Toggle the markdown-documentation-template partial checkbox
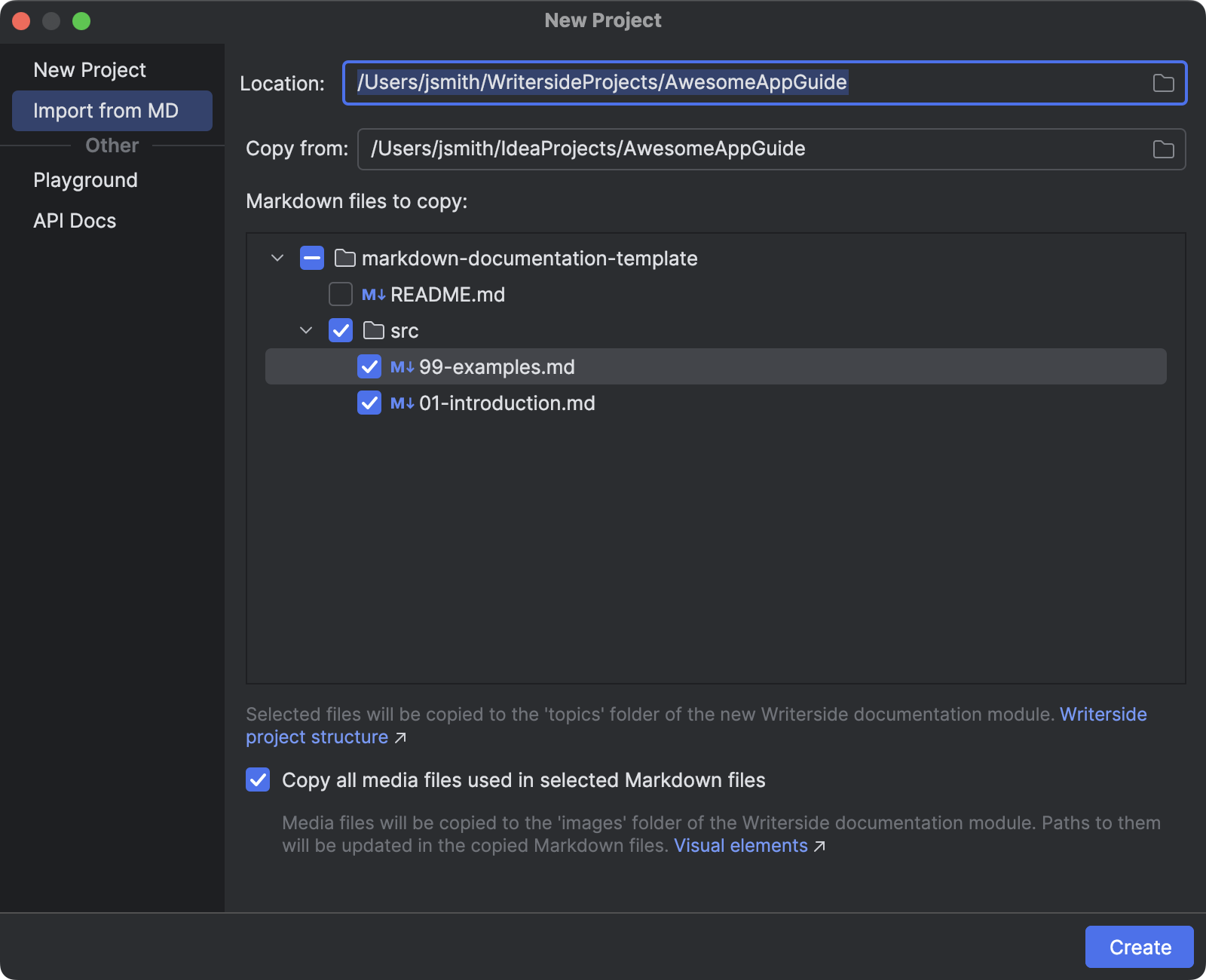 click(x=312, y=259)
